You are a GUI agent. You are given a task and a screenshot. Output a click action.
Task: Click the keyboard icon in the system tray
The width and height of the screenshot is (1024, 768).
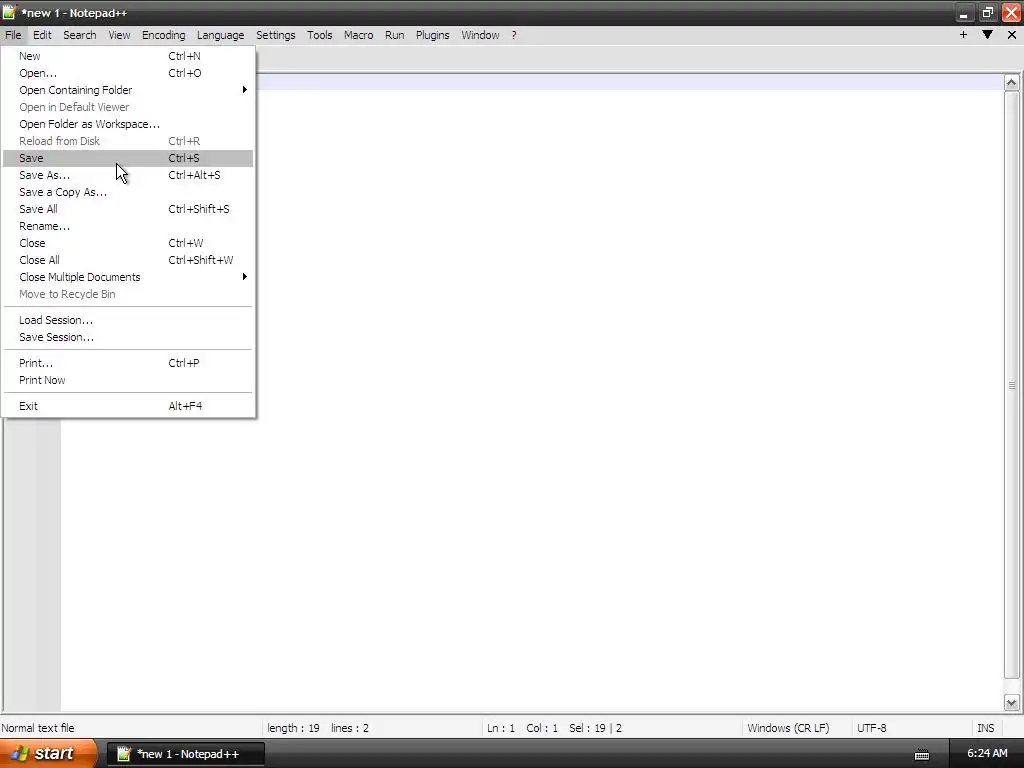coord(921,754)
